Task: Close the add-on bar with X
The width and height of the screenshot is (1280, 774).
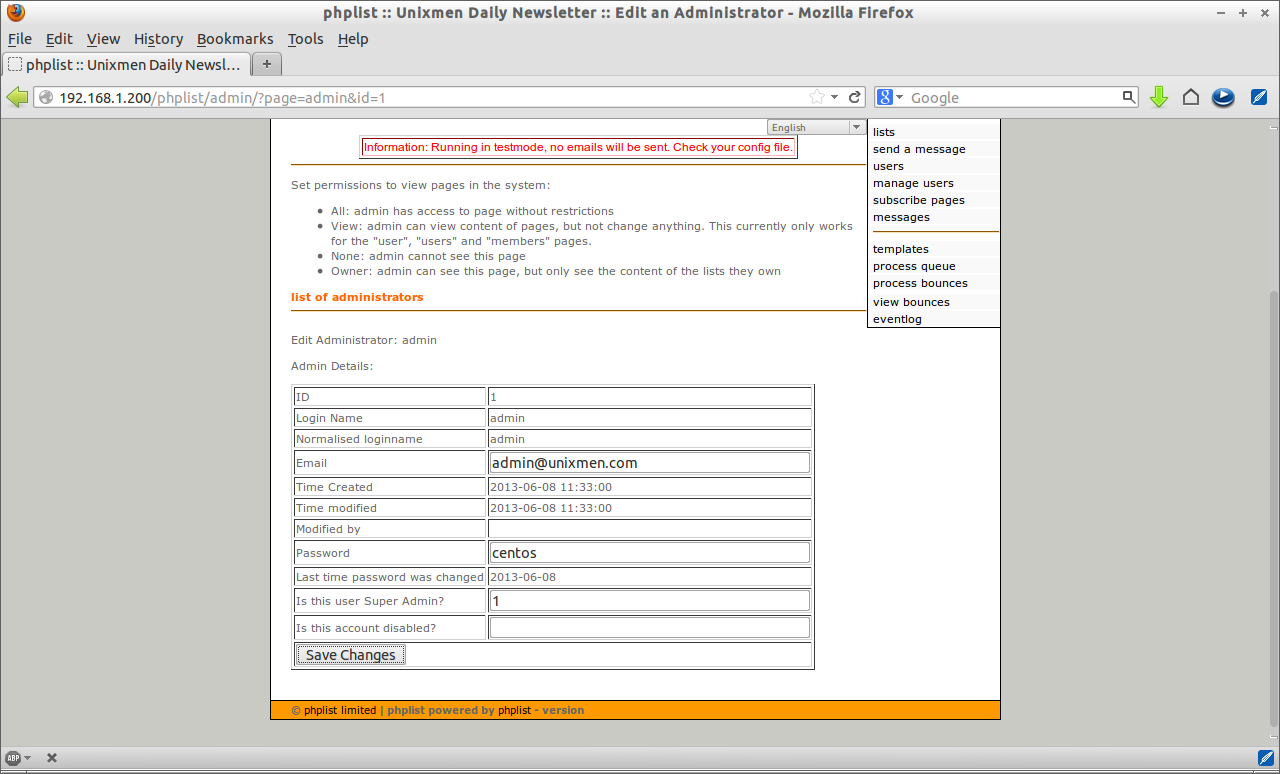Action: pyautogui.click(x=52, y=758)
